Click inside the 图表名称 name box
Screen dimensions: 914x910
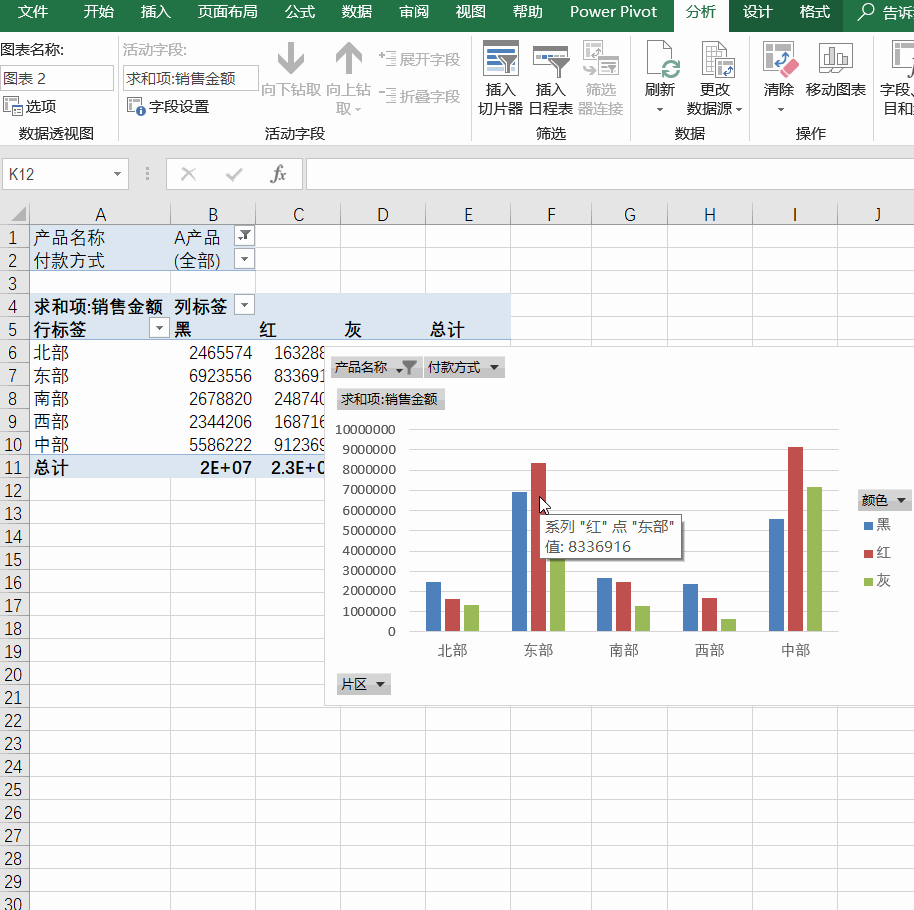(x=55, y=77)
